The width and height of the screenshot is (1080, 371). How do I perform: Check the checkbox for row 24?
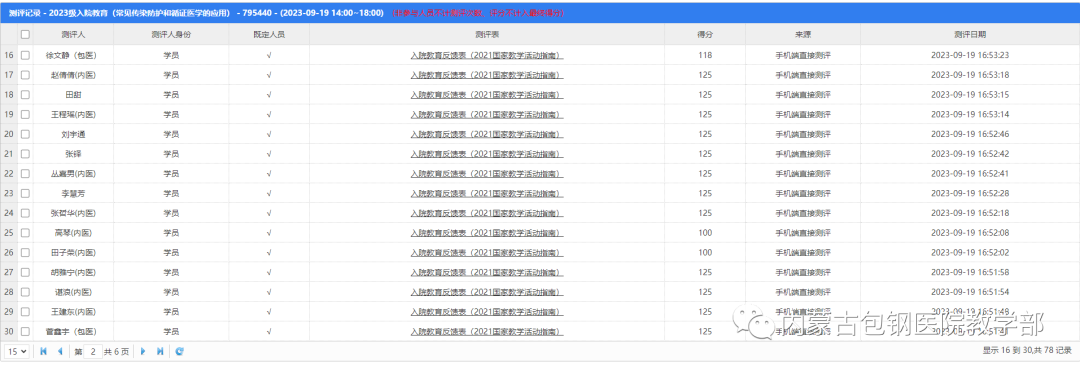pos(25,213)
